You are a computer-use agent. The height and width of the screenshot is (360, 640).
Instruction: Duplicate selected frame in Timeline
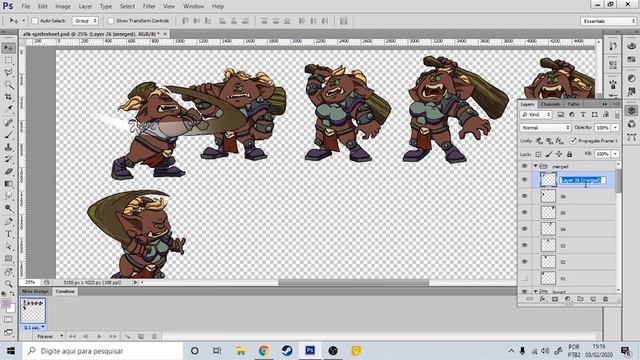140,336
